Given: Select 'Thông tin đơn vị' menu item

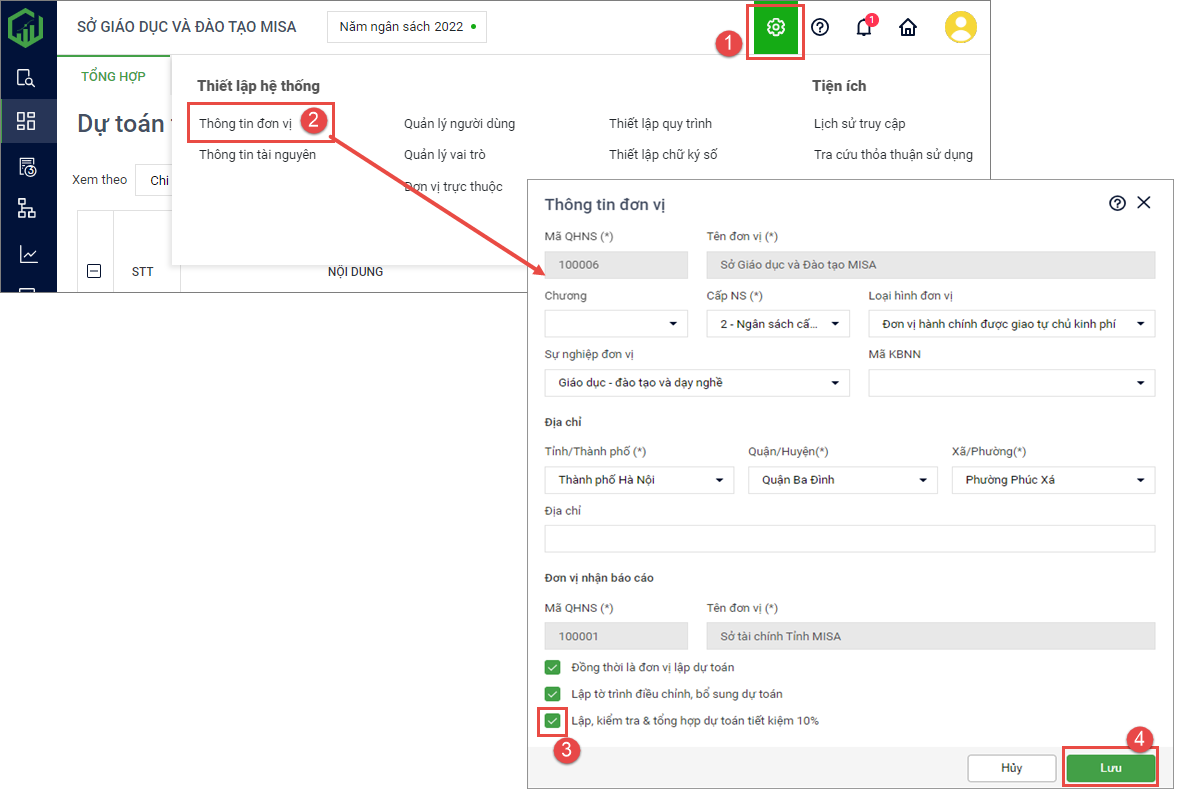Looking at the screenshot, I should [245, 124].
